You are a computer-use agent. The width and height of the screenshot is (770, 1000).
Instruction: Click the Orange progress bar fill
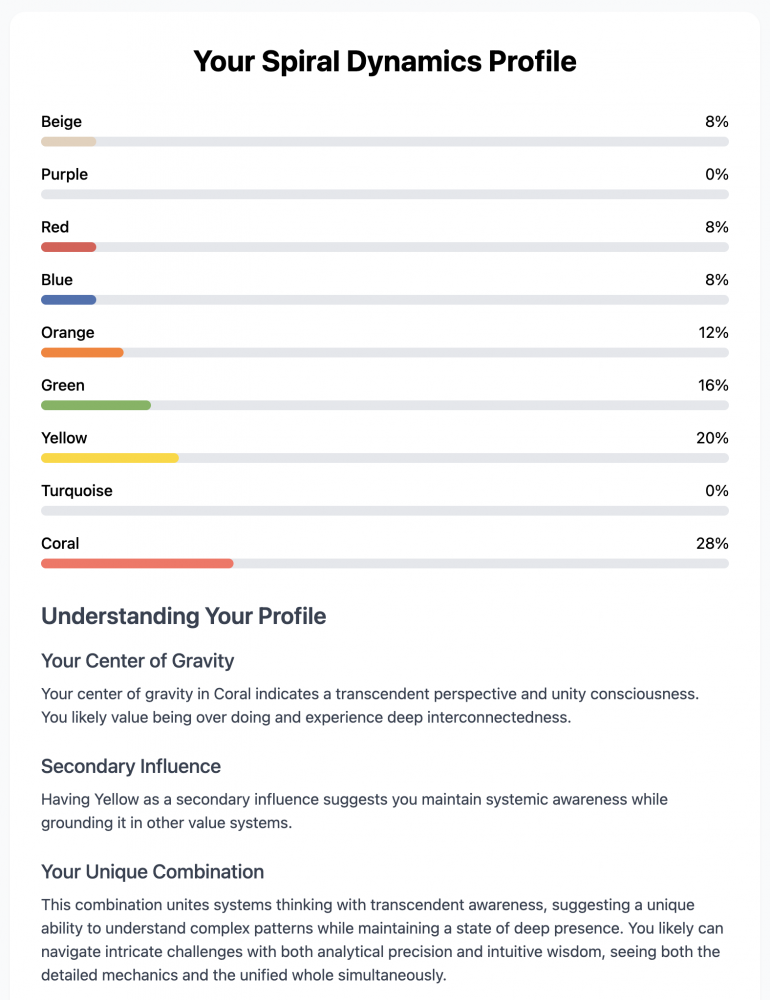(x=82, y=353)
